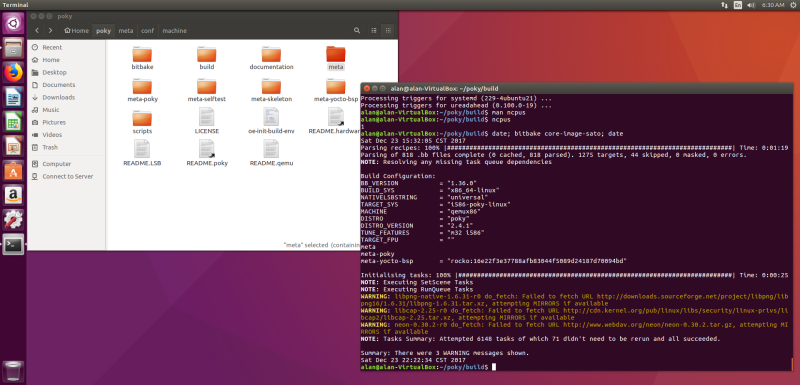
Task: Select the meta-skeleton folder
Action: (271, 90)
